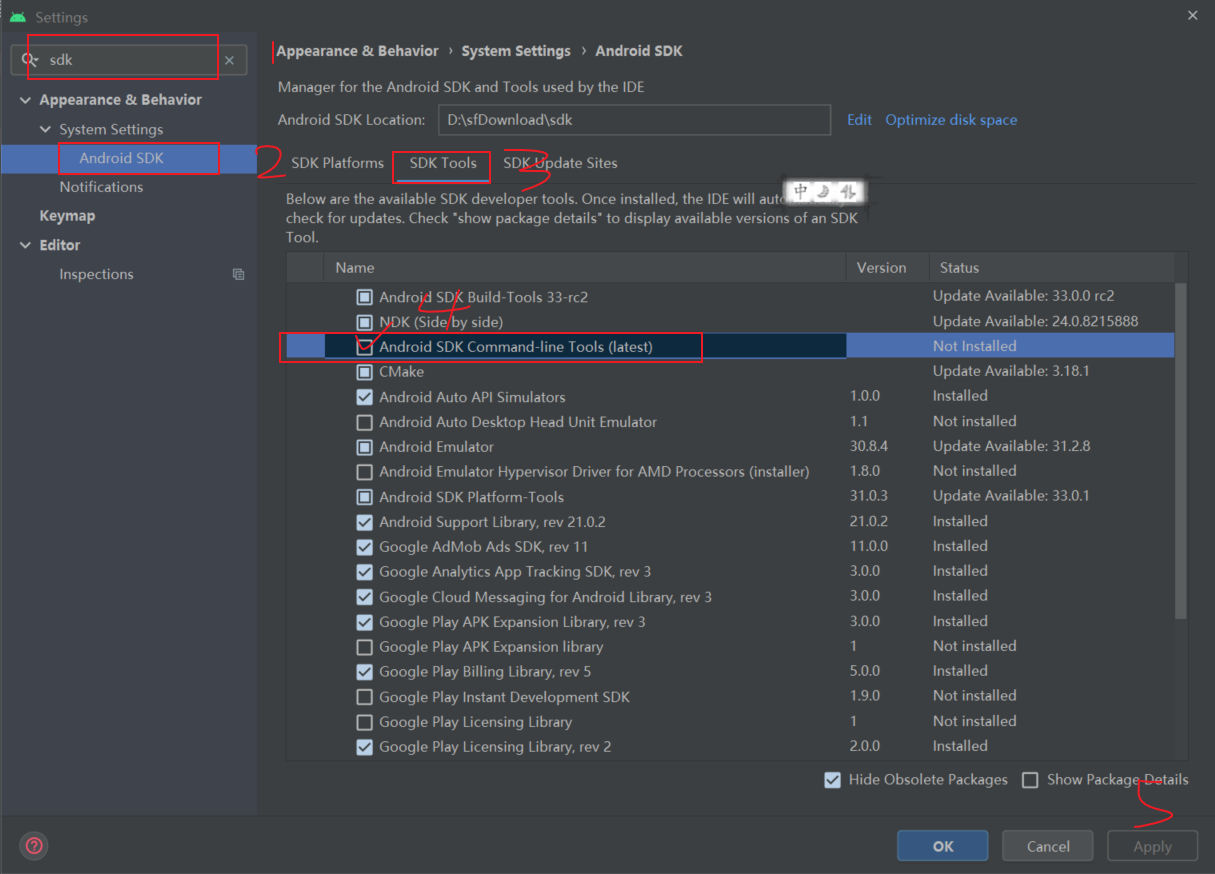Sort by the Status column header
The width and height of the screenshot is (1215, 874).
[x=959, y=268]
